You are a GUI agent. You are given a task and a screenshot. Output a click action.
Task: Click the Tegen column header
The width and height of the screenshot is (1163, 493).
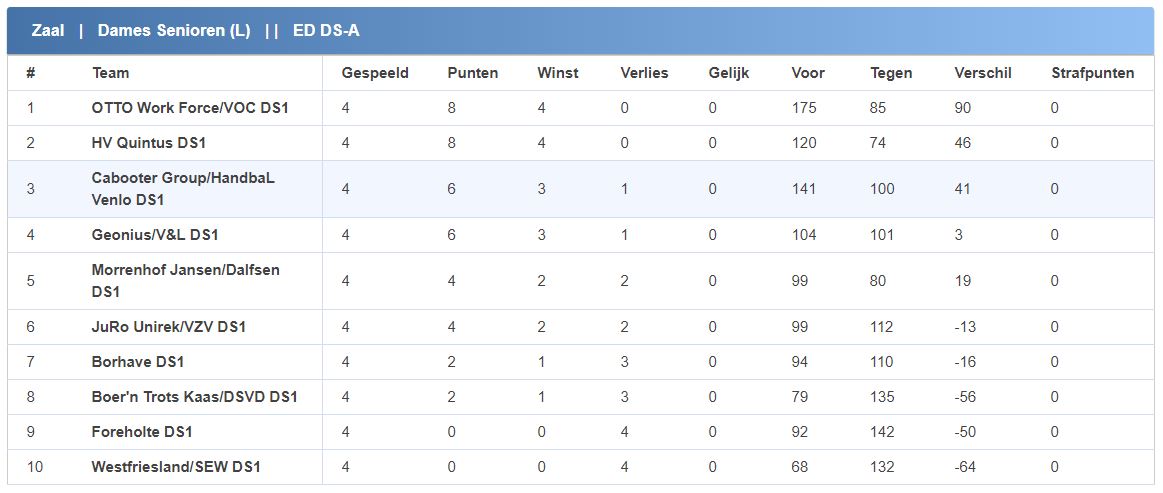click(891, 73)
